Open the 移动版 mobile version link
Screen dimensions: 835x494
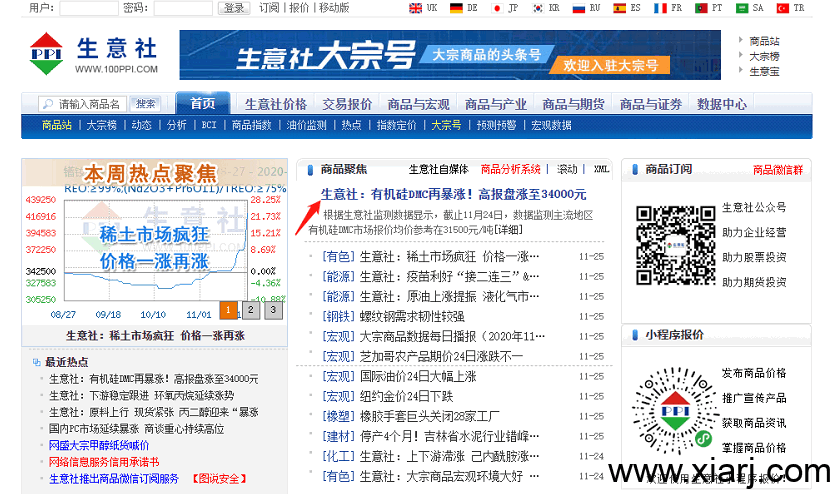click(x=334, y=8)
